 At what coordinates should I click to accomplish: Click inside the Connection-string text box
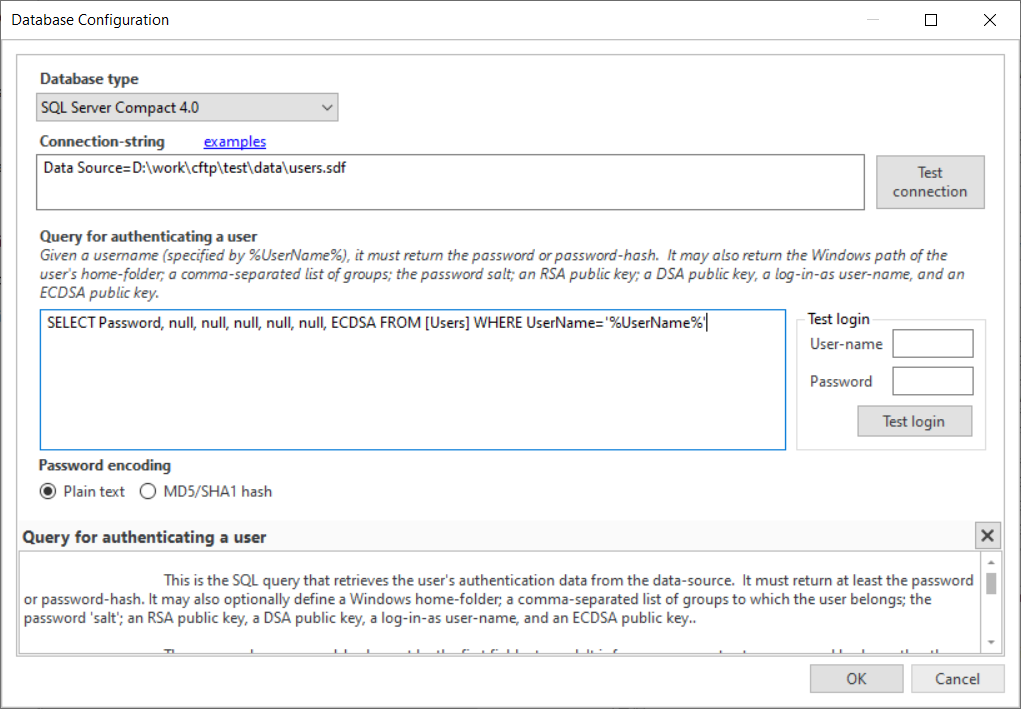[450, 182]
